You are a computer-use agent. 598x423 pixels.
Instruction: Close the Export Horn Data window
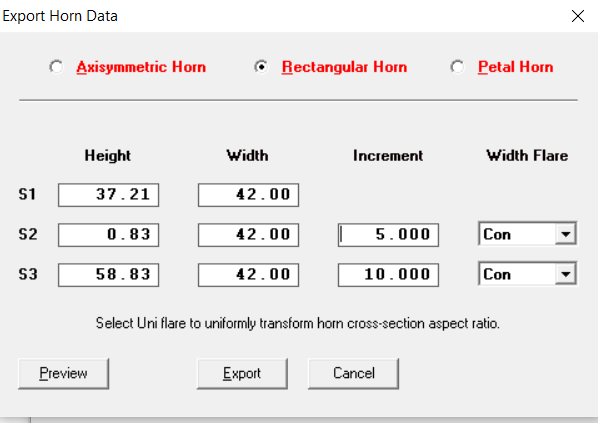coord(578,16)
